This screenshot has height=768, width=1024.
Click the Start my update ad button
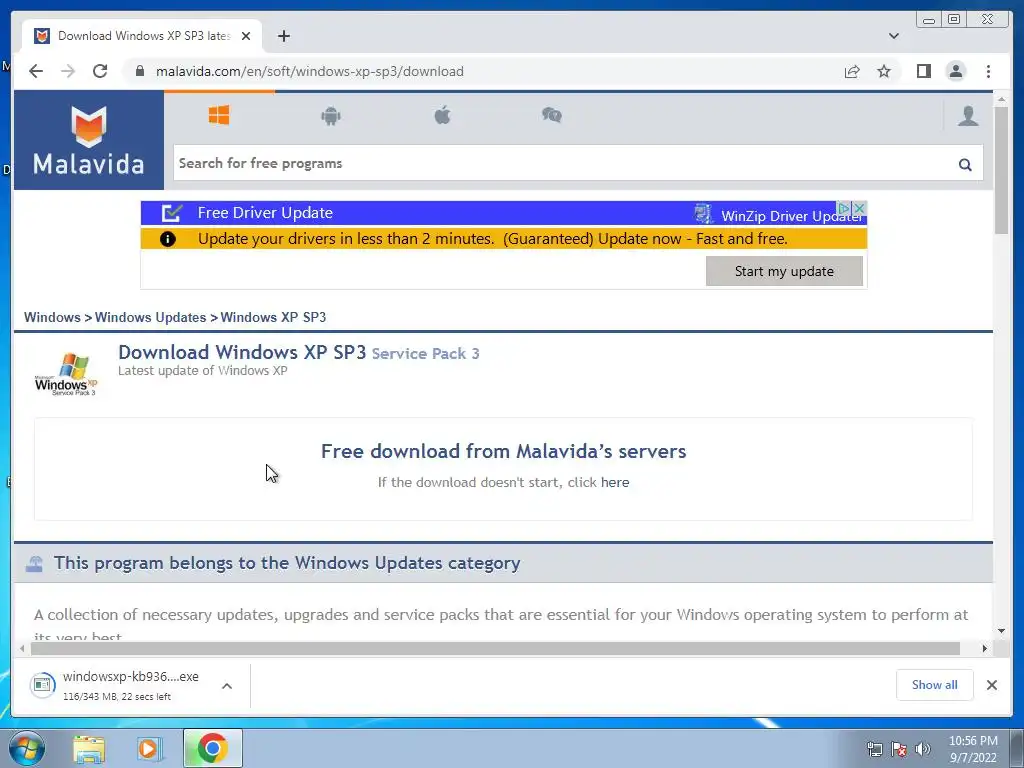pyautogui.click(x=784, y=271)
